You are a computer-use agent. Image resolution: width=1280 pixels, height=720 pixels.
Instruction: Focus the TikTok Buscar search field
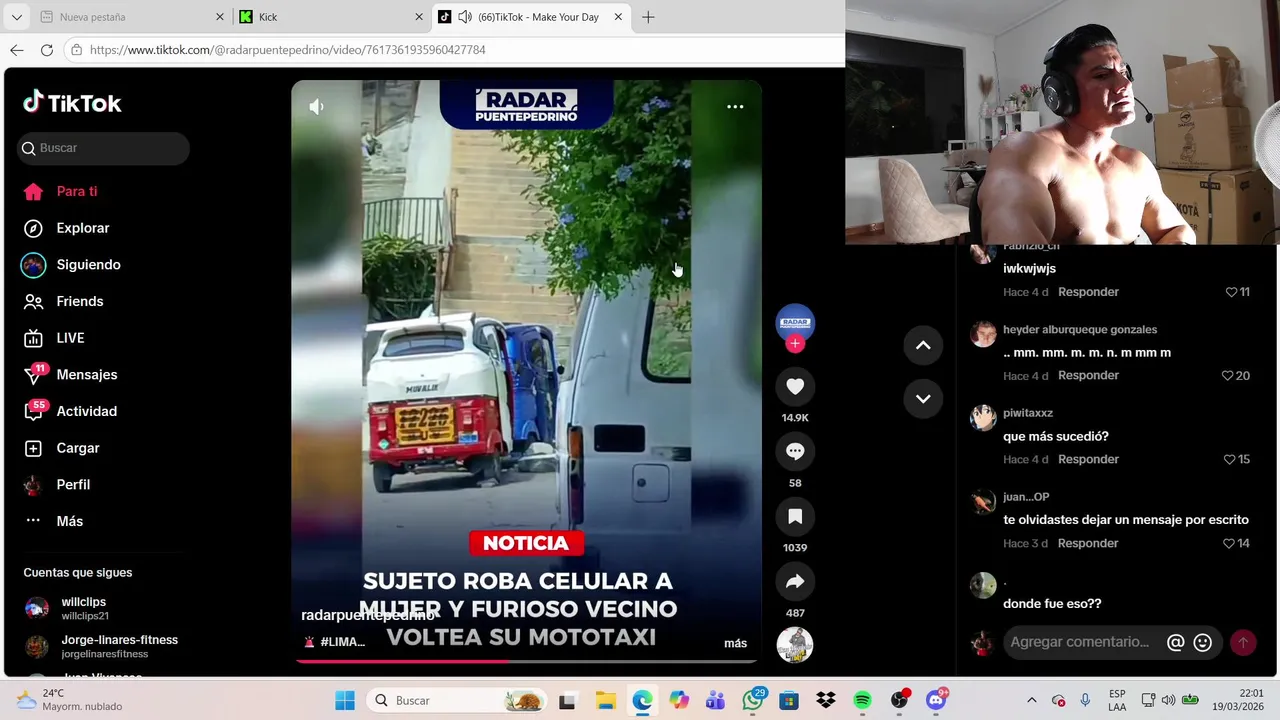(x=104, y=148)
